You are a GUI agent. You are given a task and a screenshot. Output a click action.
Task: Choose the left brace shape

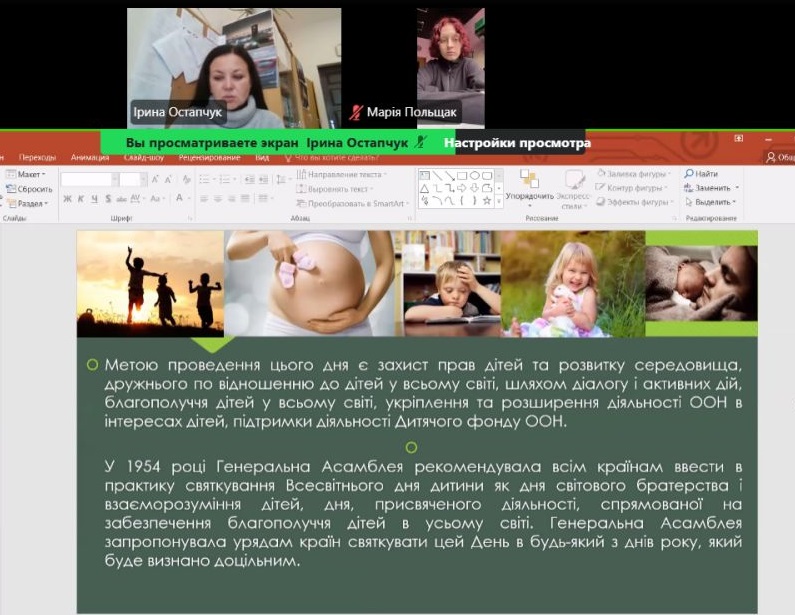click(x=462, y=201)
